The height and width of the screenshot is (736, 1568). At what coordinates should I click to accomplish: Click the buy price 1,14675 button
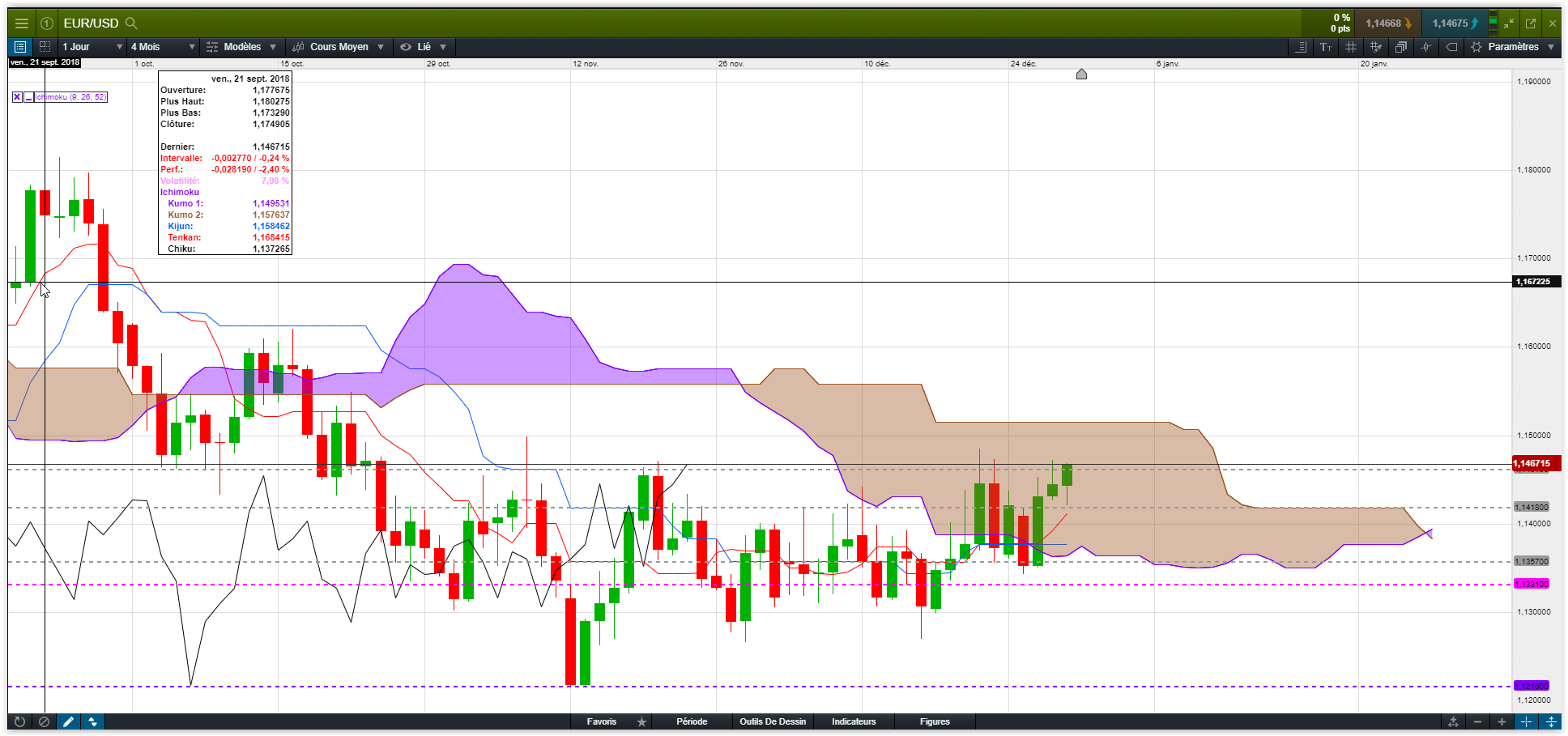click(x=1455, y=23)
